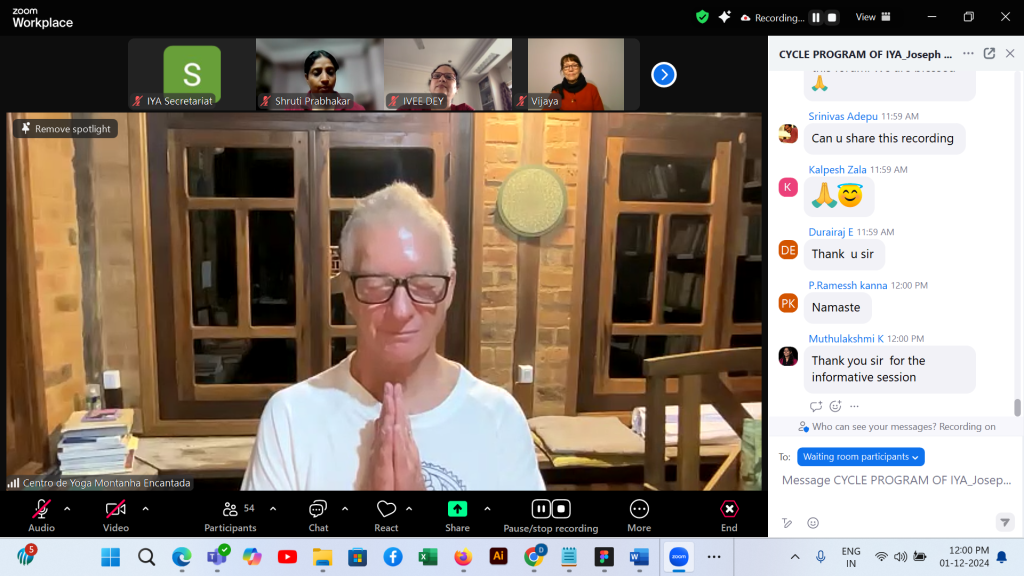Turn on the Video camera
The width and height of the screenshot is (1024, 576).
[x=116, y=509]
